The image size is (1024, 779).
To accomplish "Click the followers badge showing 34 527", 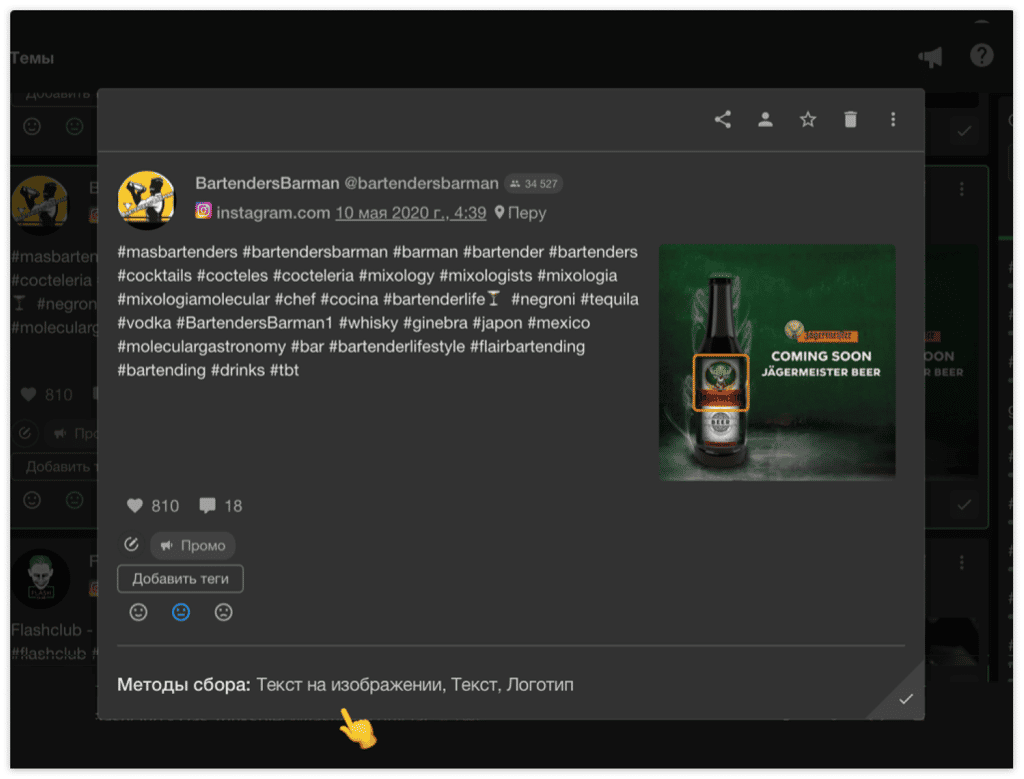I will tap(534, 184).
